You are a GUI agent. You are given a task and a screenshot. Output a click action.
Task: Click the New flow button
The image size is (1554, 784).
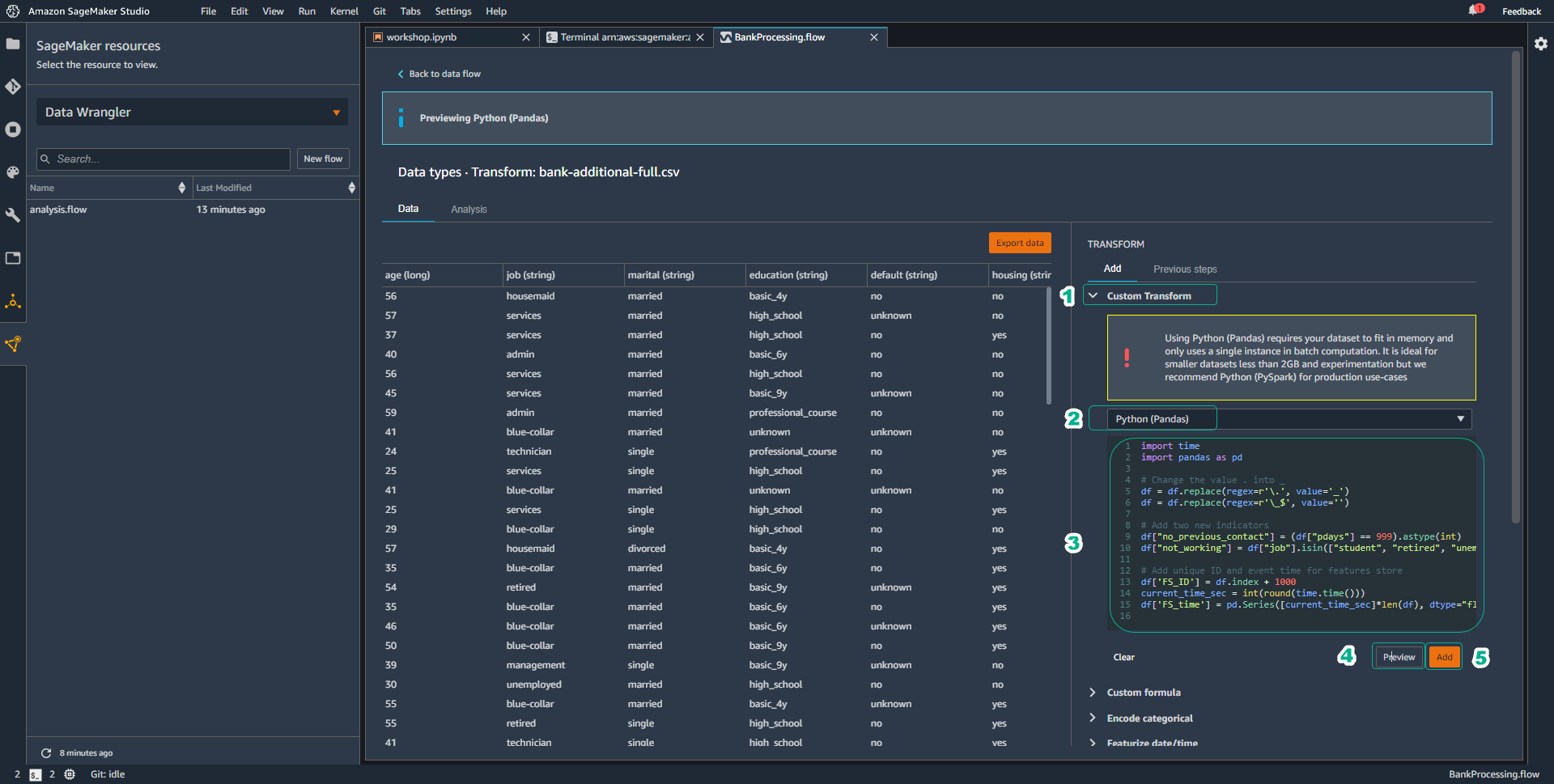pos(323,159)
